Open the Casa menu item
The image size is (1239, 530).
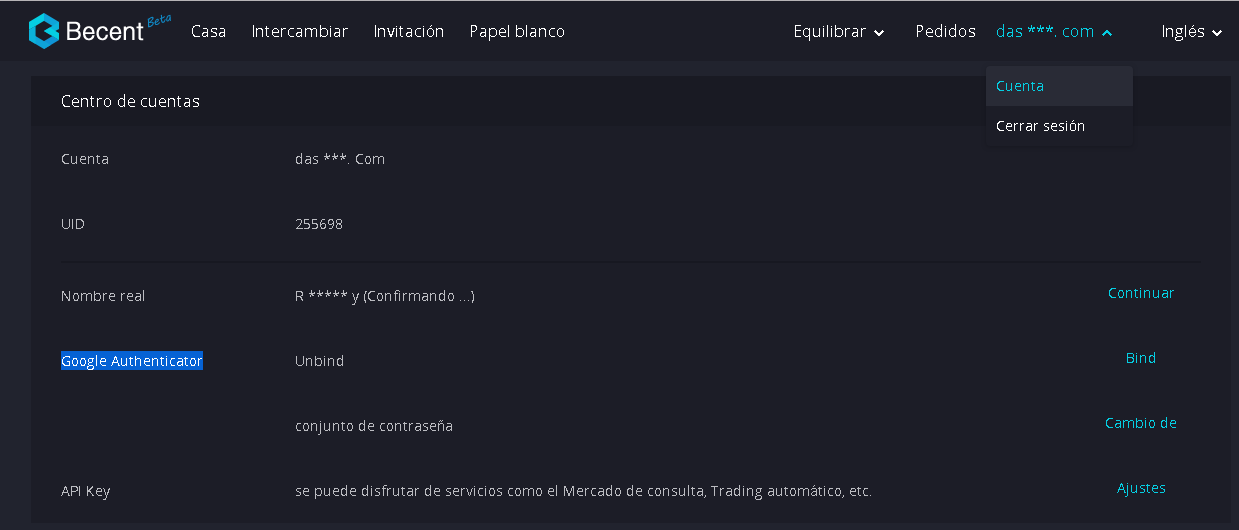(208, 31)
